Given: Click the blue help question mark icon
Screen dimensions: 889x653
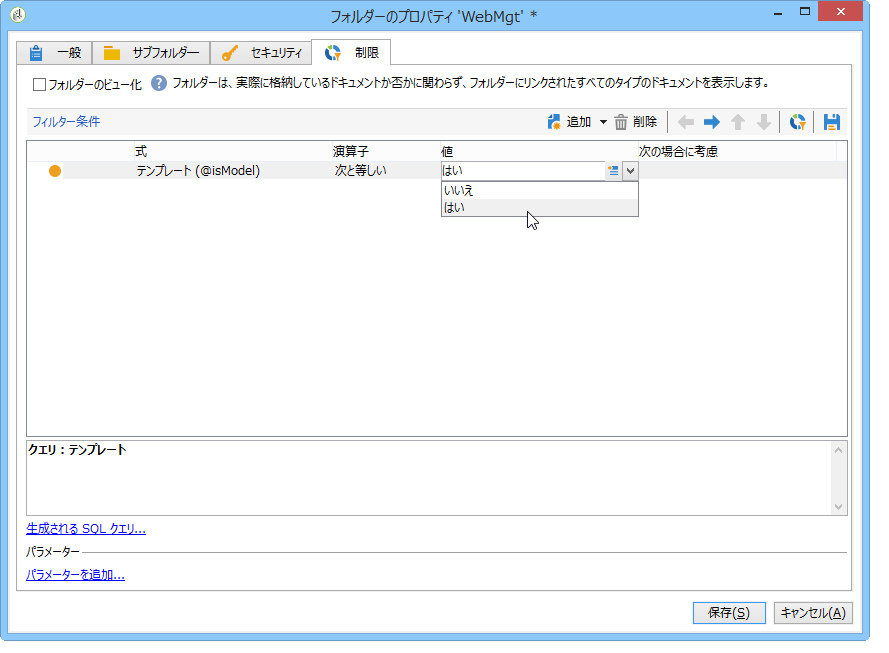Looking at the screenshot, I should point(159,83).
